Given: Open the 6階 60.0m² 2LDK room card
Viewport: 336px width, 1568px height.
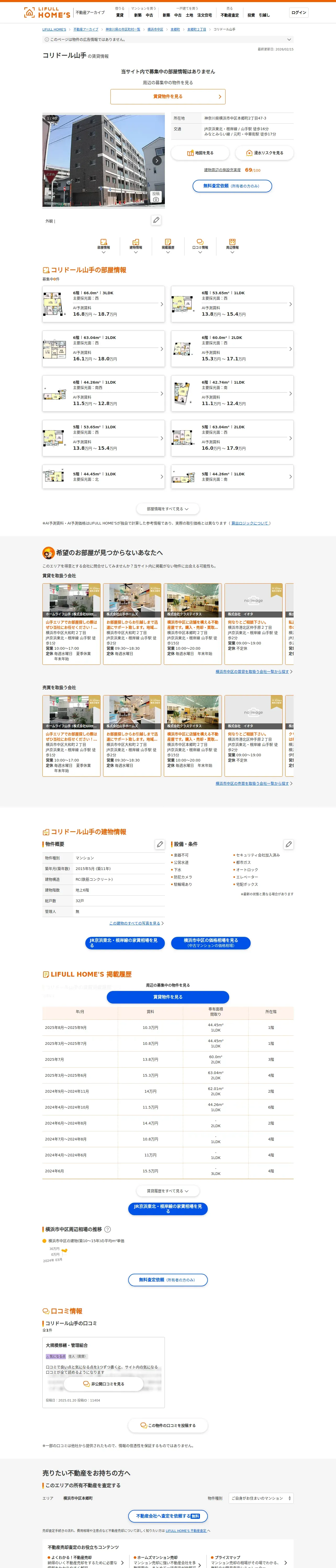Looking at the screenshot, I should (x=232, y=349).
